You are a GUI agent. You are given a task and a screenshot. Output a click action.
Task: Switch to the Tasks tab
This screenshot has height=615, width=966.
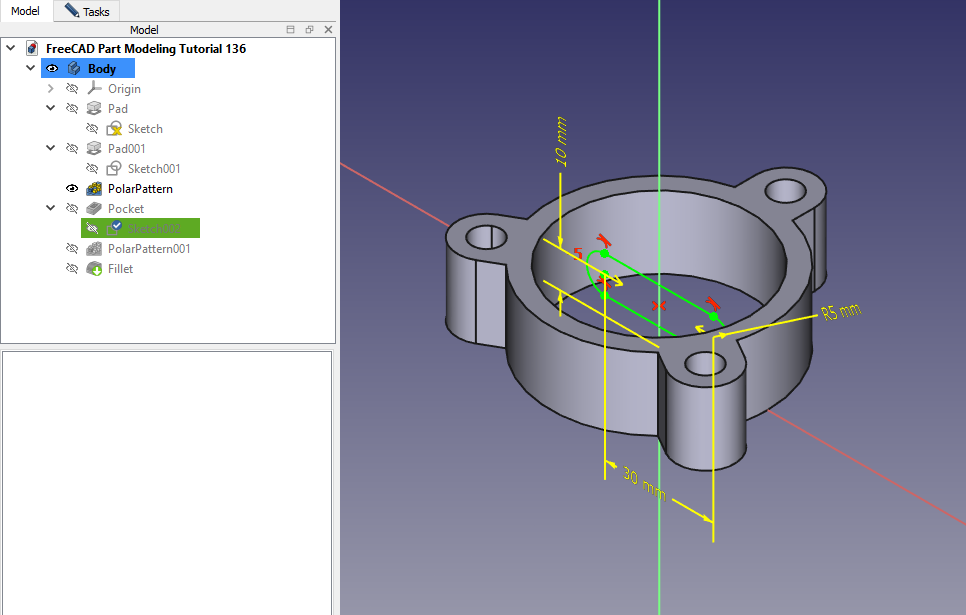(x=87, y=11)
